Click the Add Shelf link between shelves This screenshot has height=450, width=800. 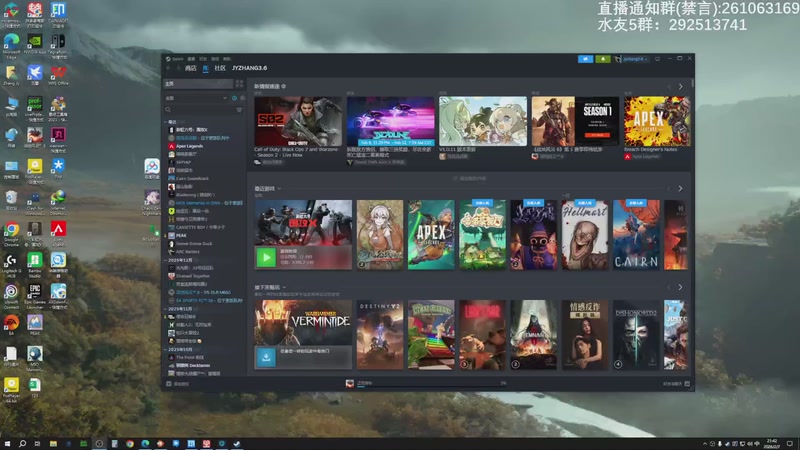[469, 179]
